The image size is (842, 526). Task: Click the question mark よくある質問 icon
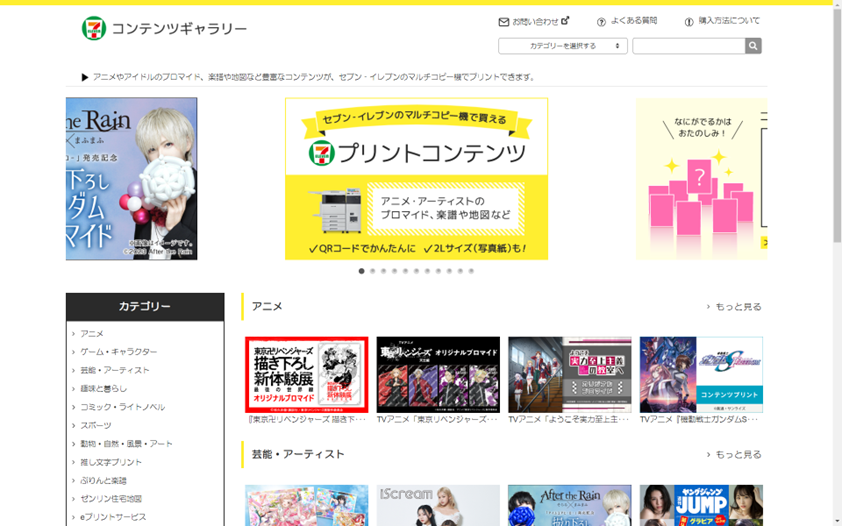pyautogui.click(x=601, y=22)
